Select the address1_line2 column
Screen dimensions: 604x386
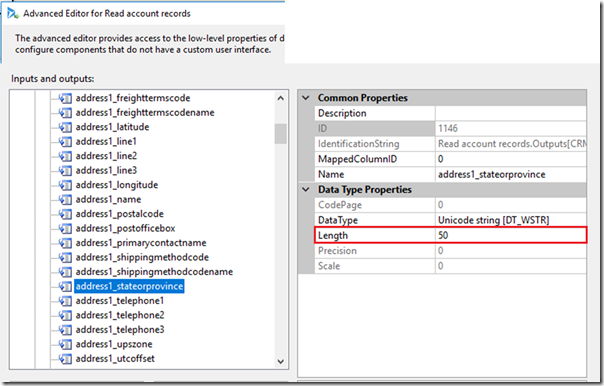[x=106, y=156]
